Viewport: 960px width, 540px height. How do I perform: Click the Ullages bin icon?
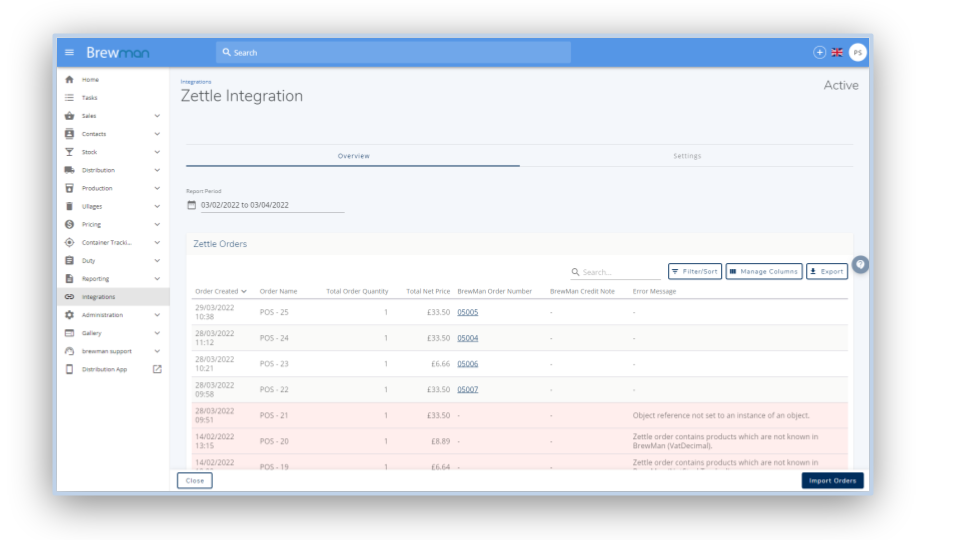click(x=69, y=206)
